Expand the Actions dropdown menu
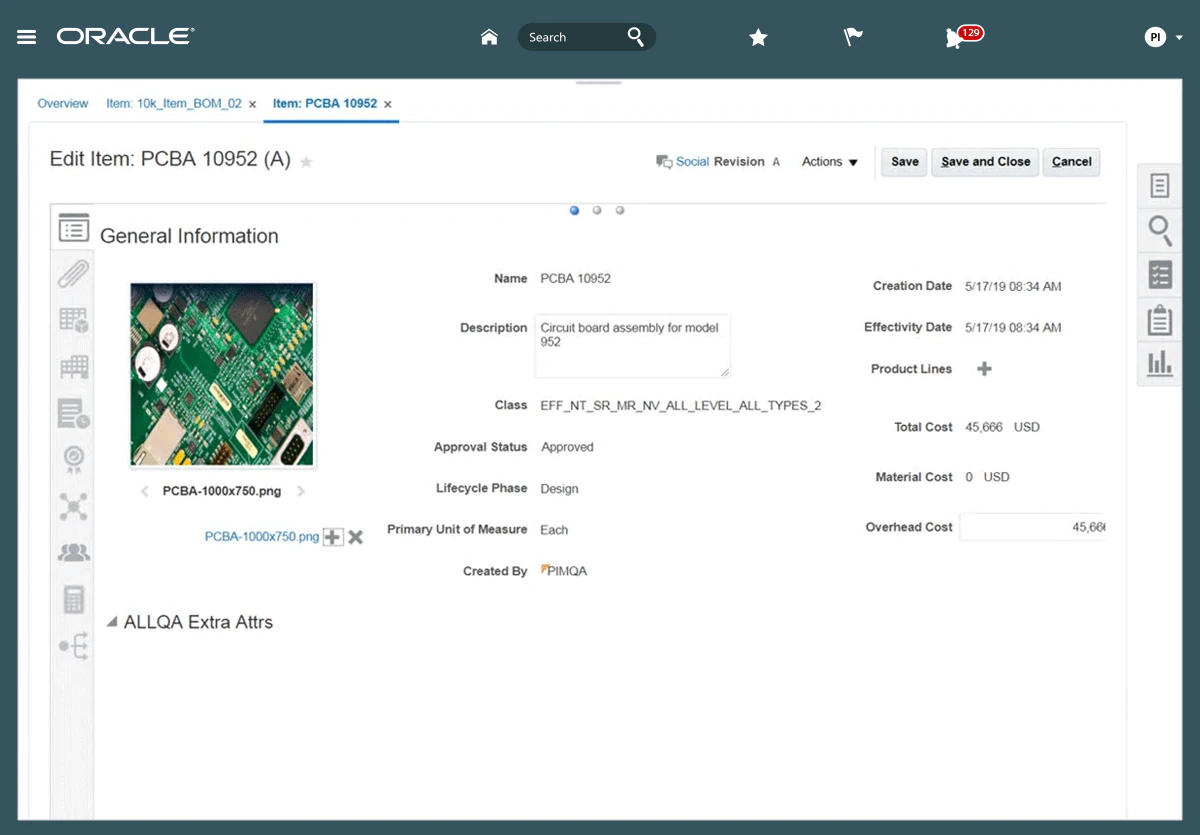Image resolution: width=1200 pixels, height=835 pixels. (829, 162)
